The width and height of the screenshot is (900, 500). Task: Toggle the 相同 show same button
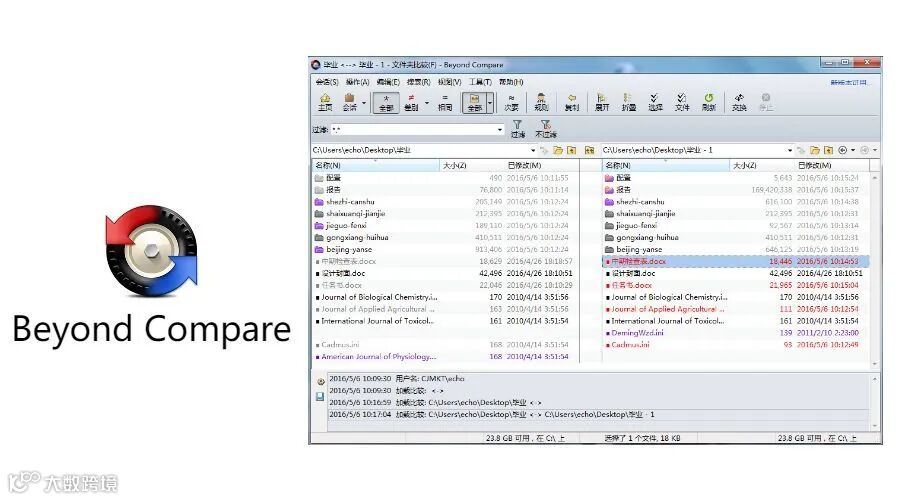445,103
